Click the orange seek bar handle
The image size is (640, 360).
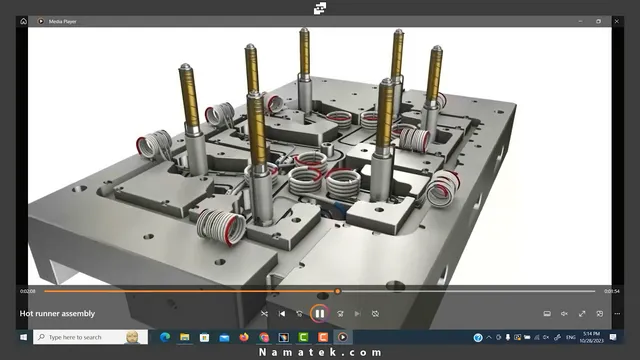pyautogui.click(x=338, y=291)
